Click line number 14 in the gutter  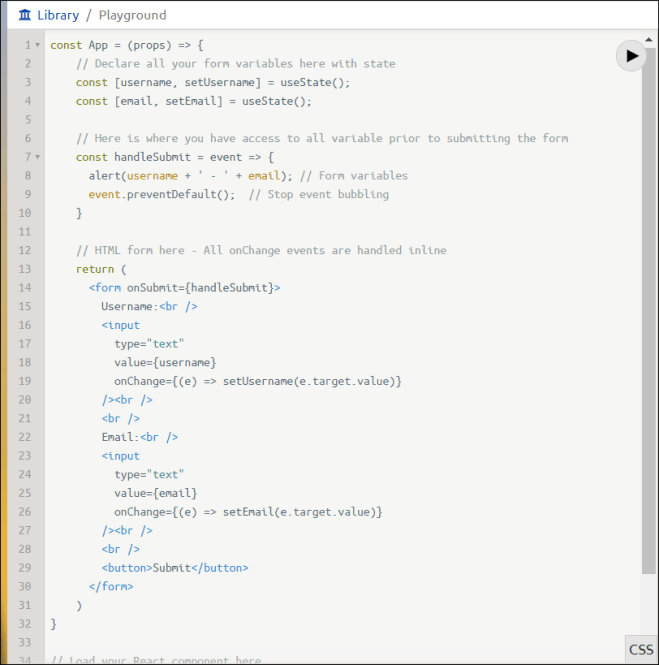(25, 288)
